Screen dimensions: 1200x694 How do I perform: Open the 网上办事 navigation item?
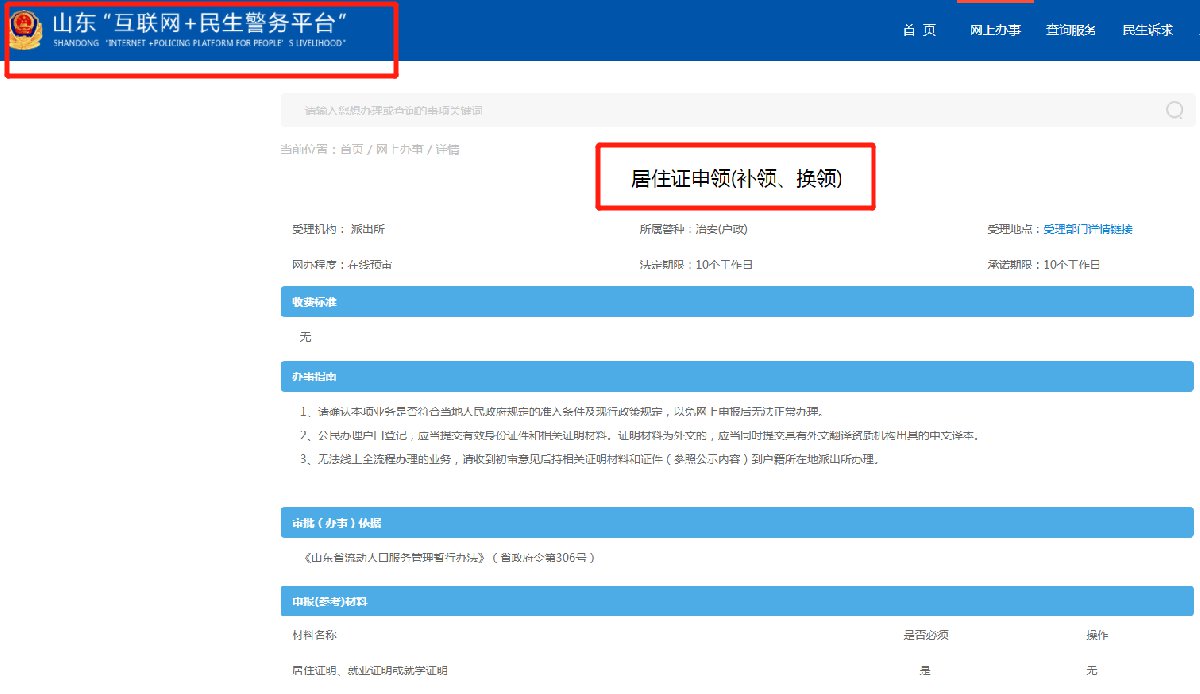[x=995, y=30]
